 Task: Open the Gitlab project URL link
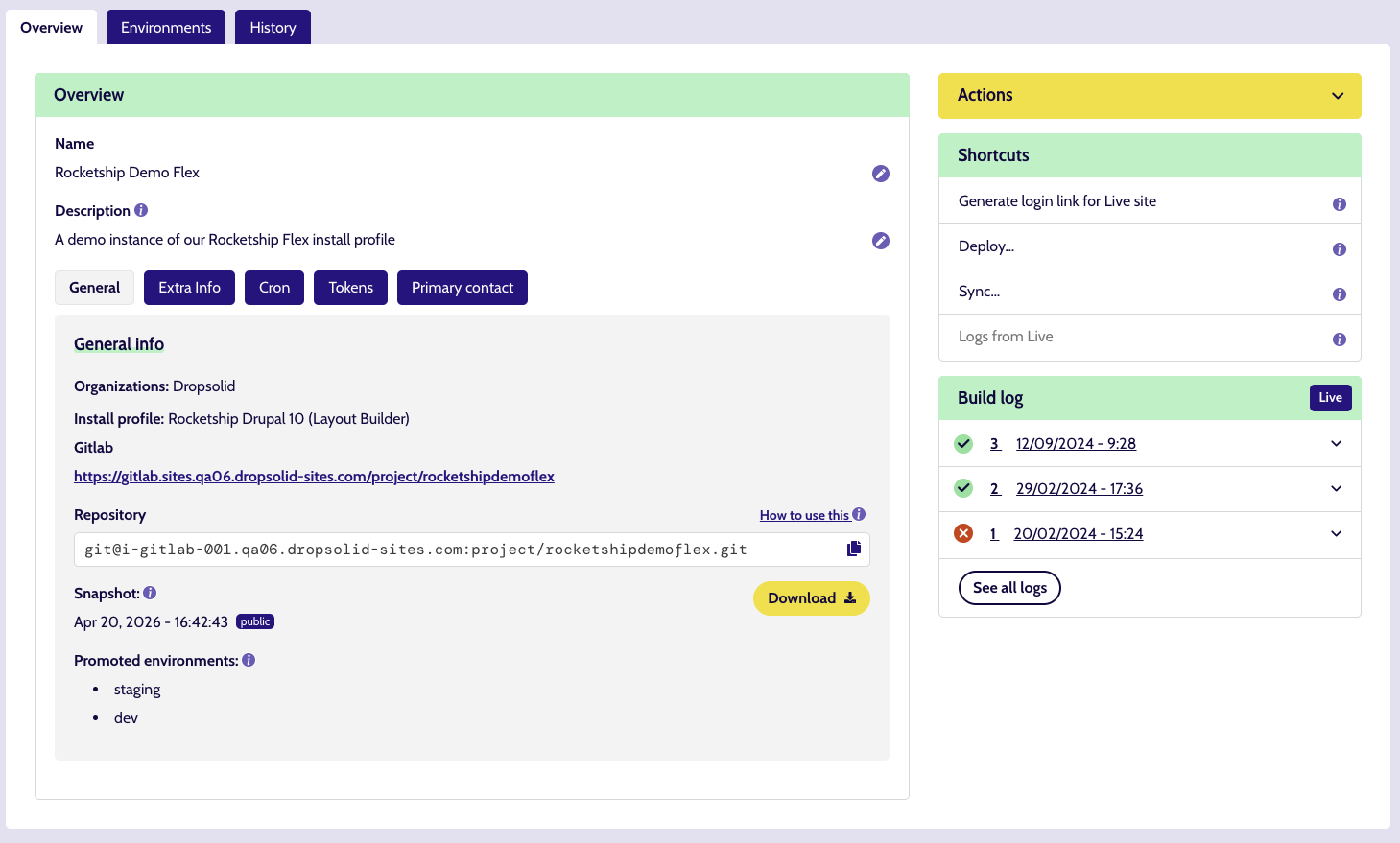pyautogui.click(x=314, y=477)
